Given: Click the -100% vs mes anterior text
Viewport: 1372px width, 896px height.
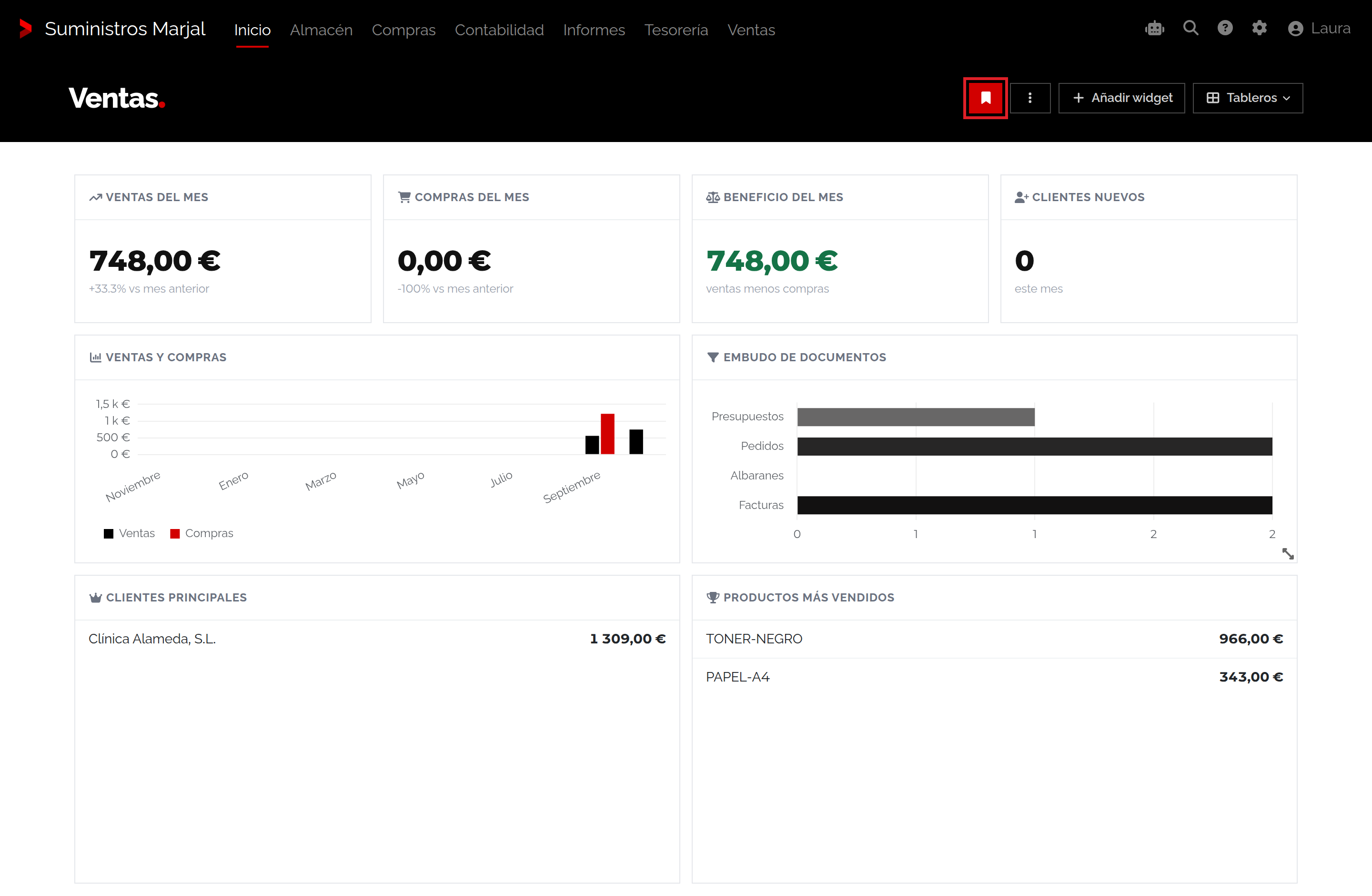Looking at the screenshot, I should [x=455, y=289].
